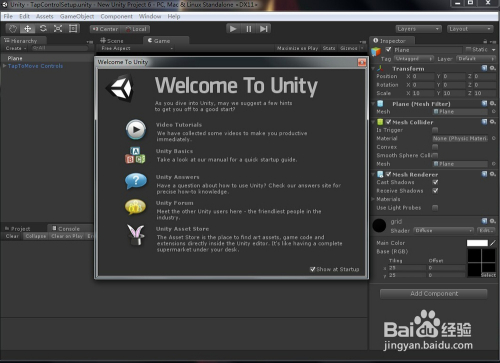Image resolution: width=500 pixels, height=363 pixels.
Task: Select the Rect transform tool
Action: point(73,29)
